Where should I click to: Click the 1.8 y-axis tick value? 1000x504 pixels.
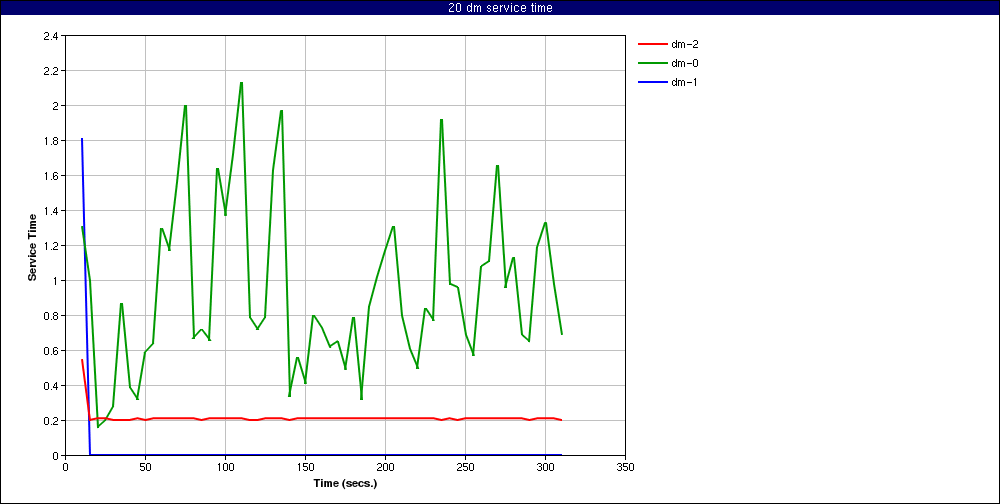click(51, 141)
